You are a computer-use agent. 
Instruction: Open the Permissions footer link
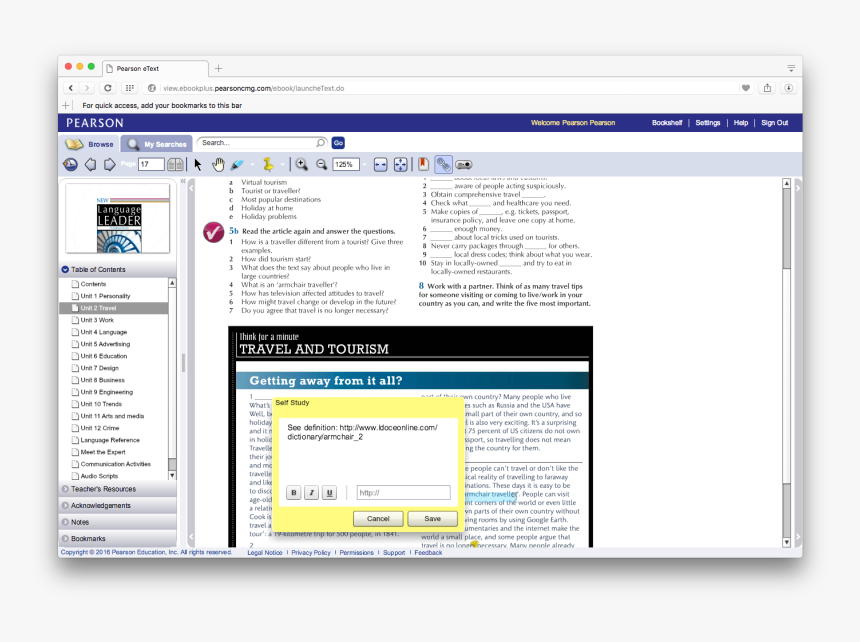(x=357, y=553)
